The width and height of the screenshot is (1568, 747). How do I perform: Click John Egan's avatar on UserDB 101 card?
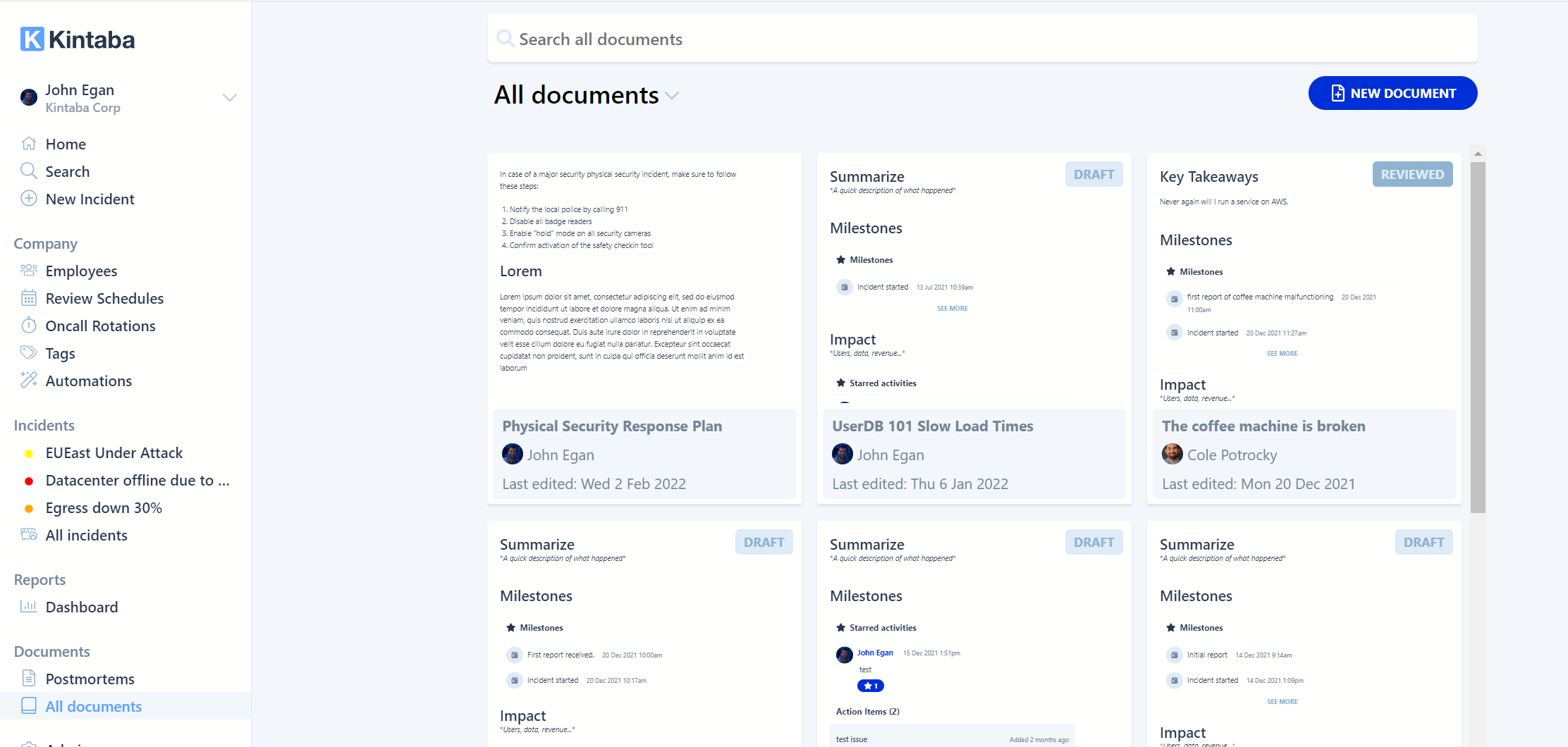click(x=843, y=454)
